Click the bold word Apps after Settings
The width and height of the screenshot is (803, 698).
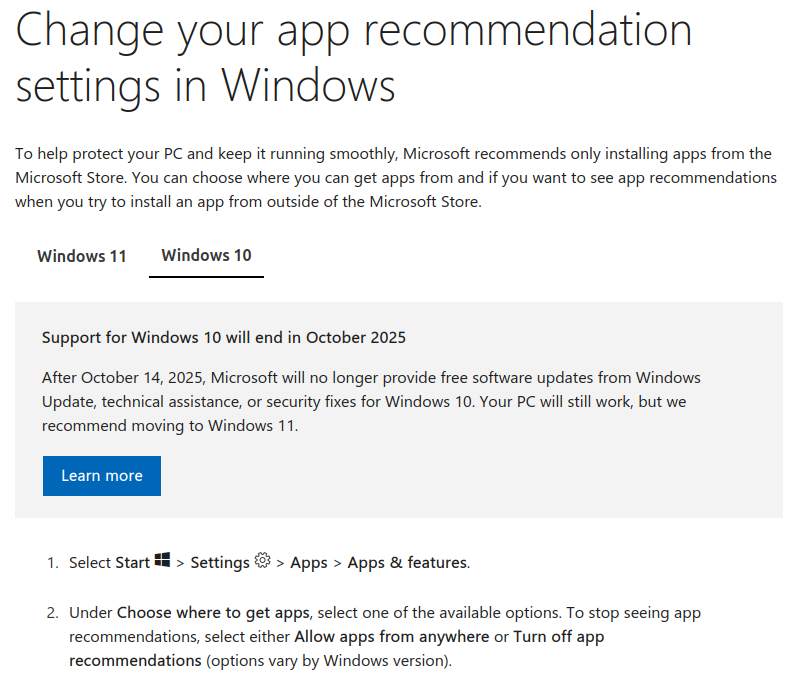coord(309,563)
